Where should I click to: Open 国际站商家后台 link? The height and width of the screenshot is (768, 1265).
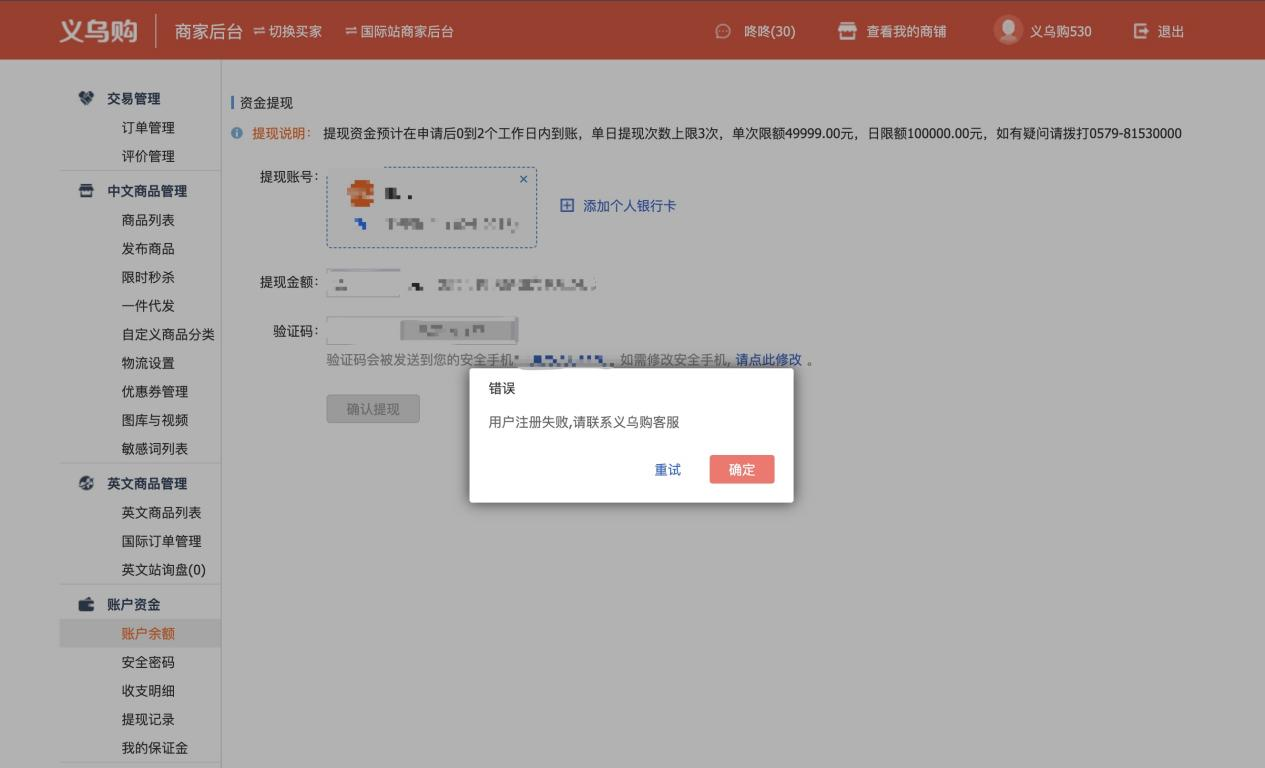coord(399,31)
